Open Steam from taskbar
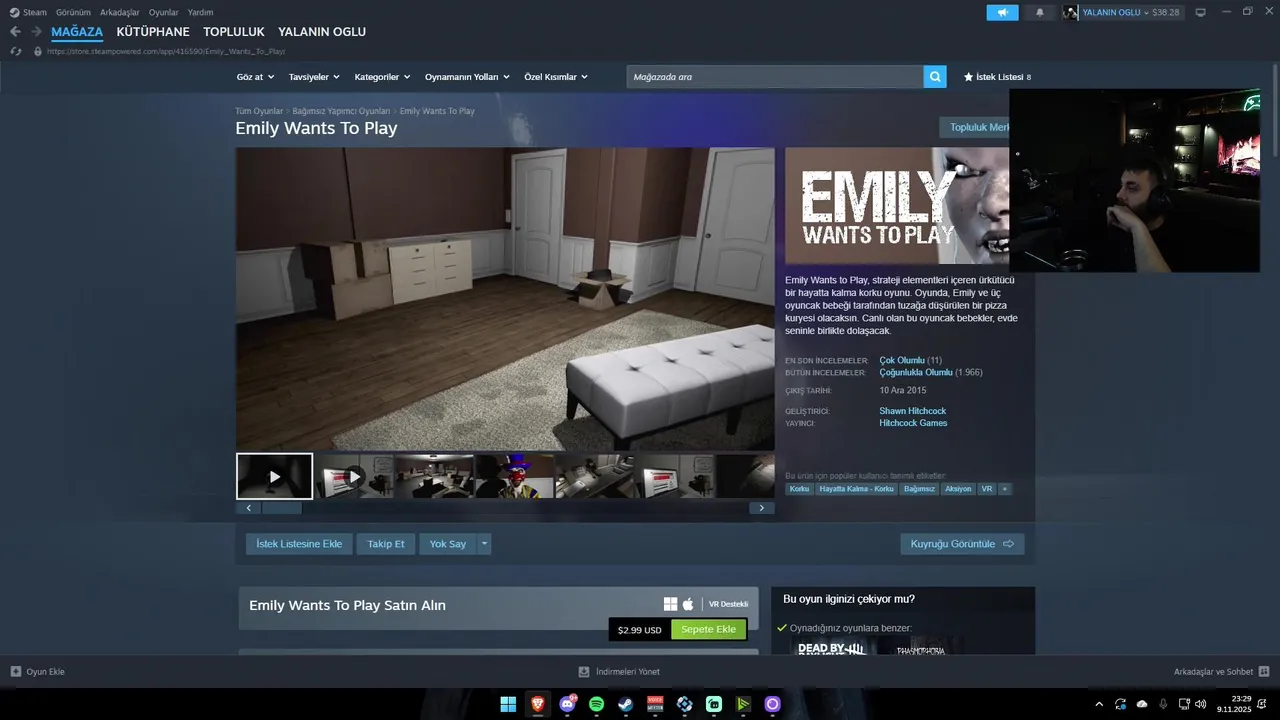The width and height of the screenshot is (1280, 720). [x=626, y=704]
